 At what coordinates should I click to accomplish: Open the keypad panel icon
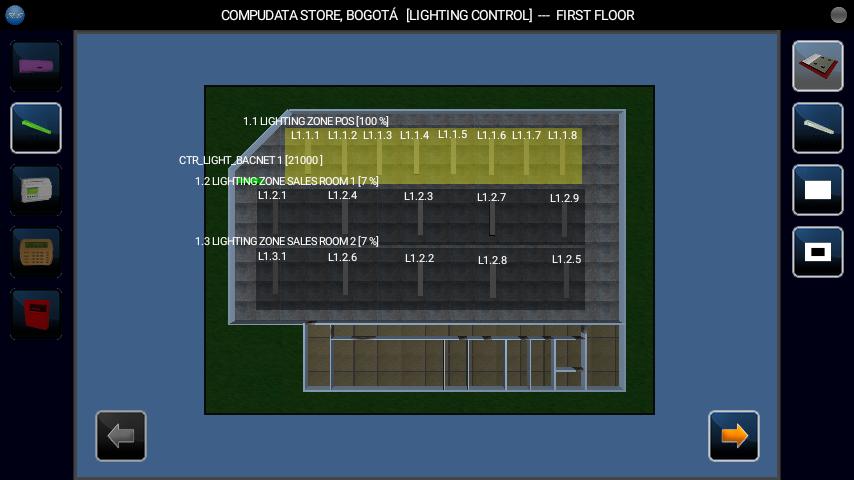pyautogui.click(x=36, y=252)
